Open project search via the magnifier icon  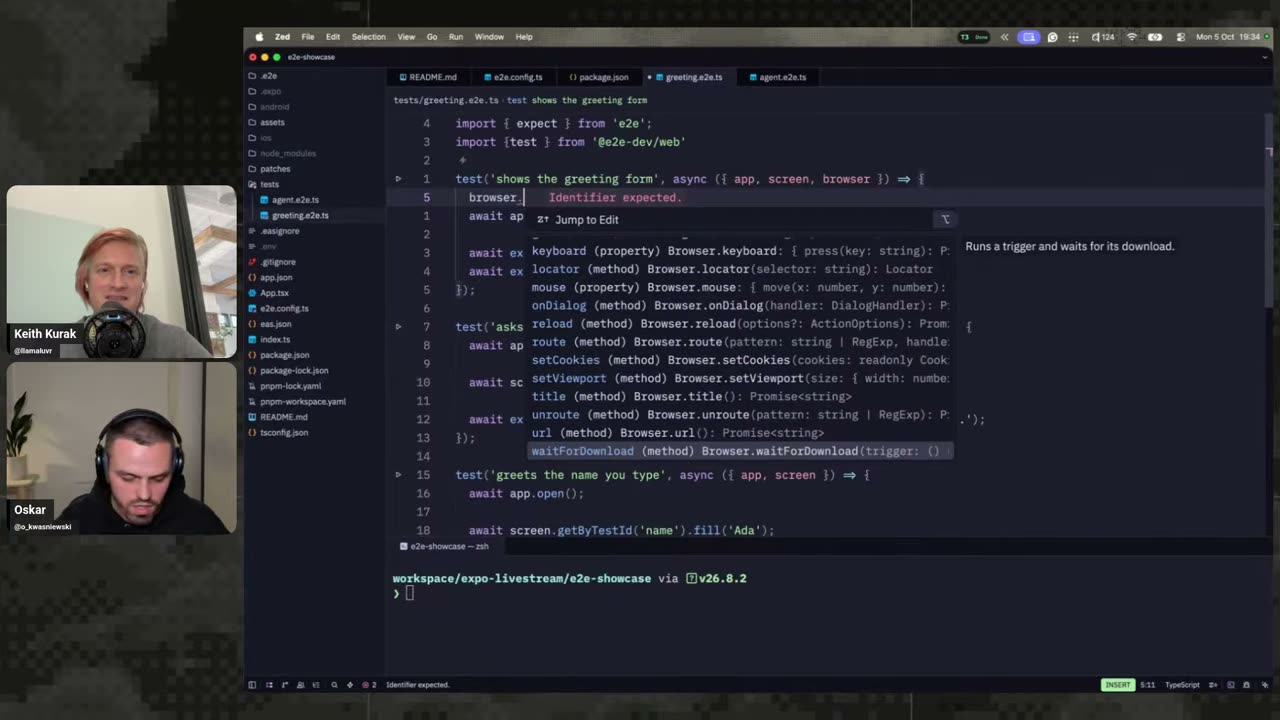[334, 685]
